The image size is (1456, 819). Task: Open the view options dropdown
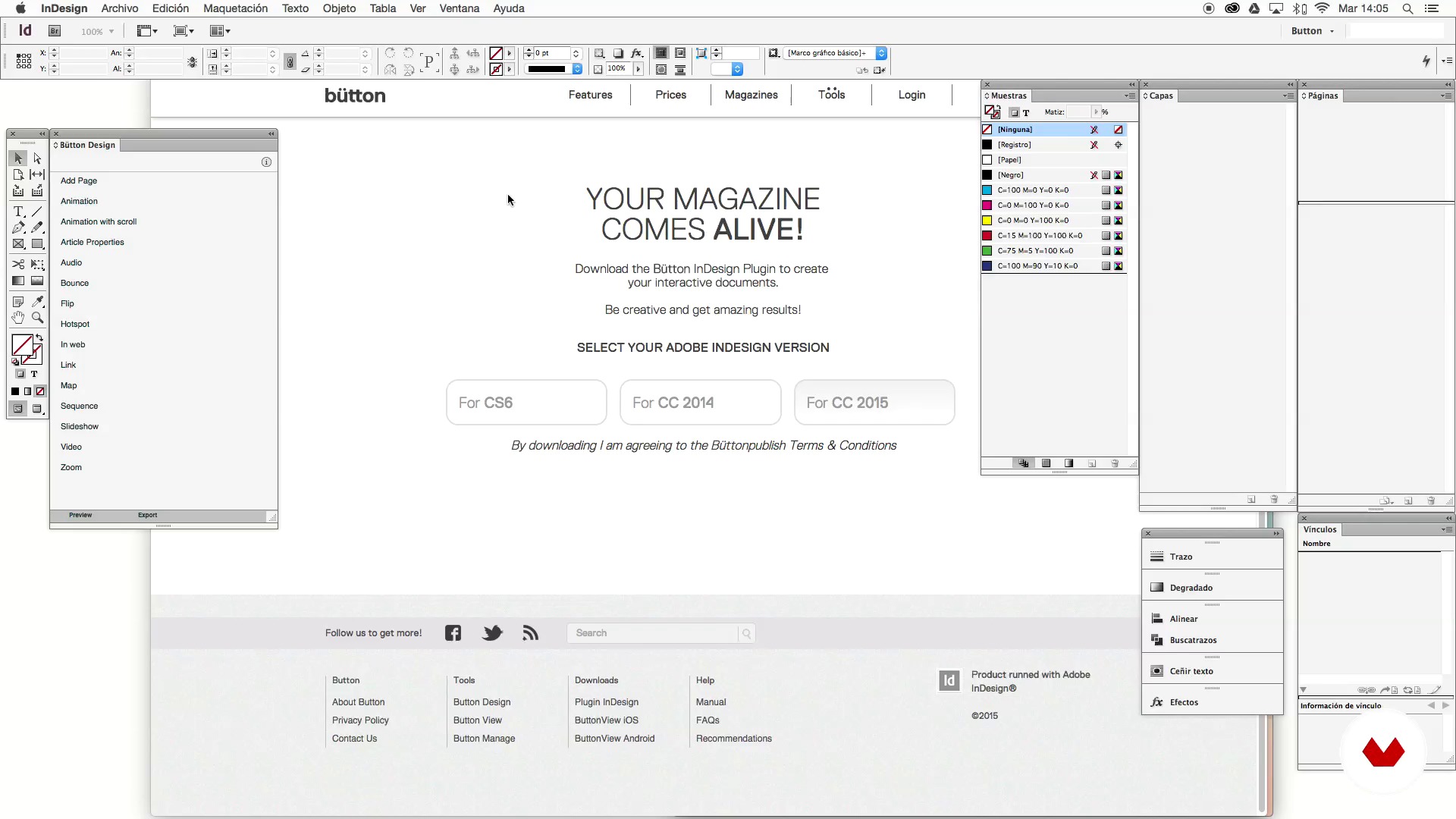146,31
